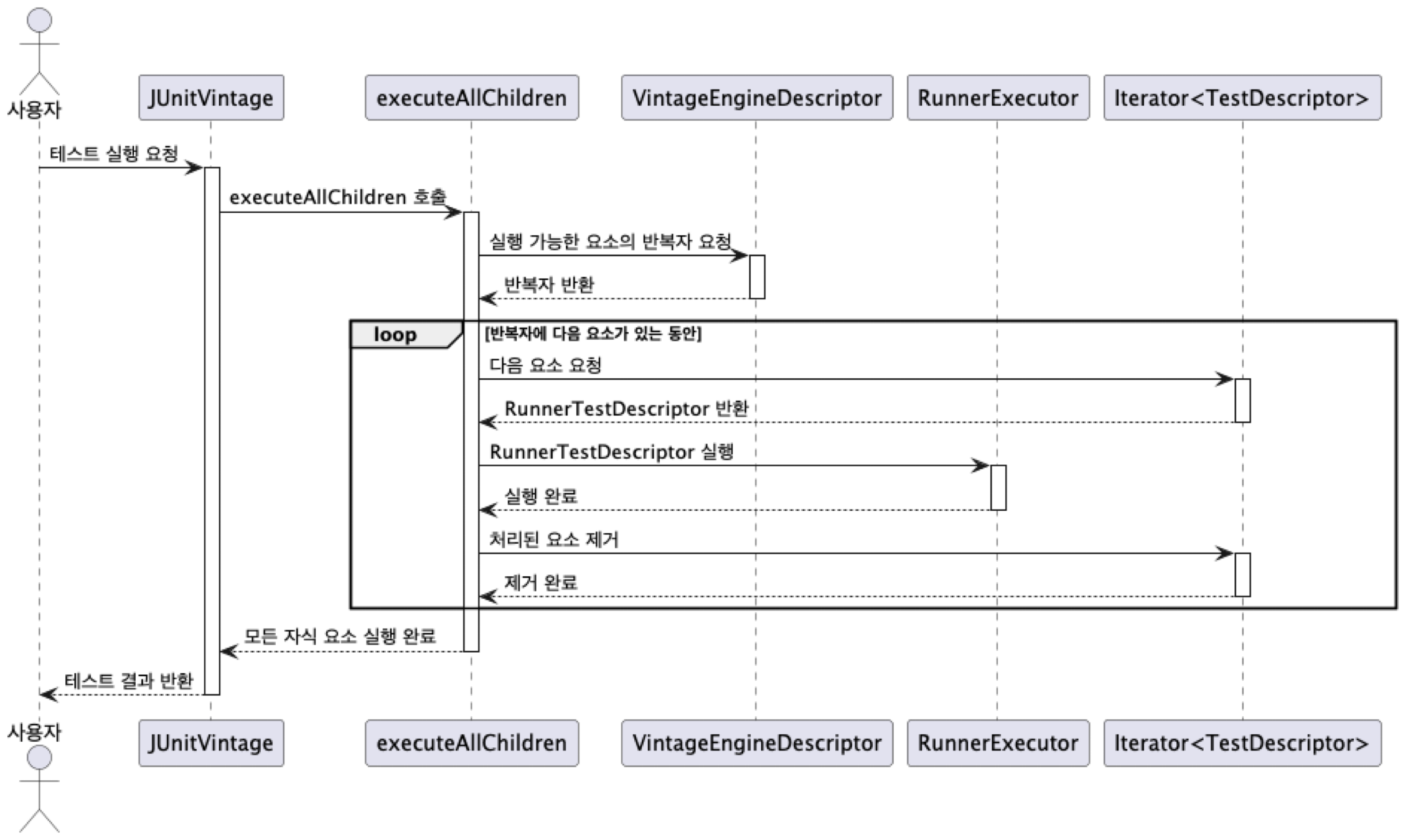Click the 'RunnerTestDescriptor 반환' return message
This screenshot has height=840, width=1403.
click(626, 409)
